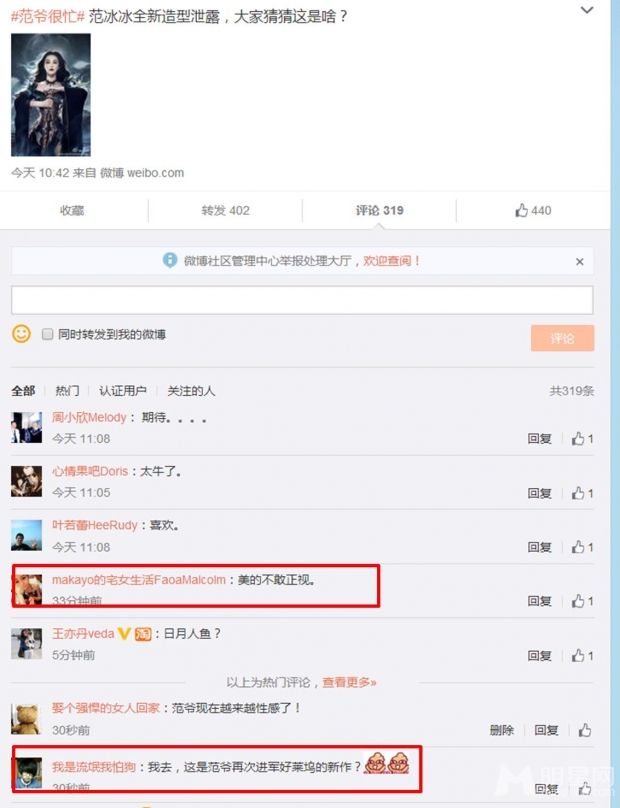Screen dimensions: 620x808
Task: Expand the post options chevron at top right
Action: point(587,10)
